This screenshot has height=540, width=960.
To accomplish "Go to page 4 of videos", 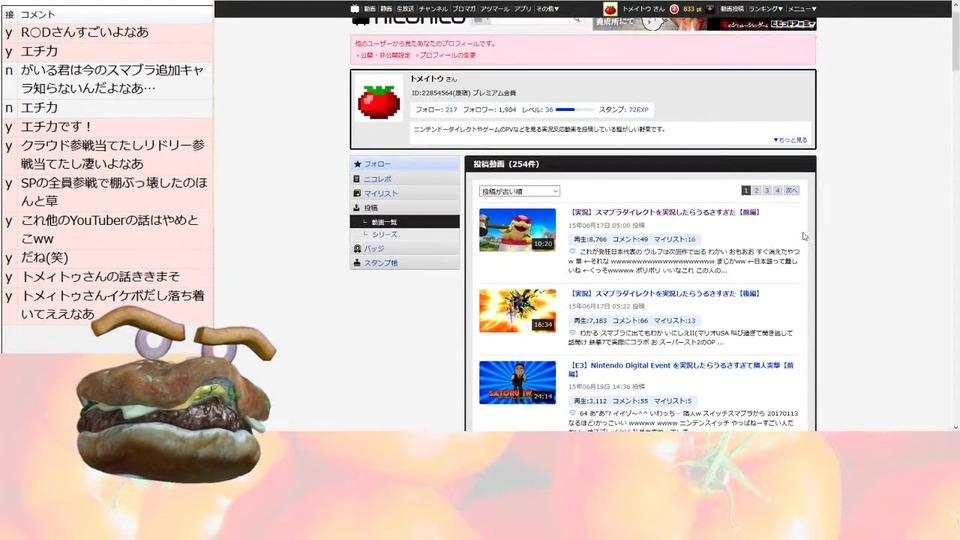I will tap(777, 190).
